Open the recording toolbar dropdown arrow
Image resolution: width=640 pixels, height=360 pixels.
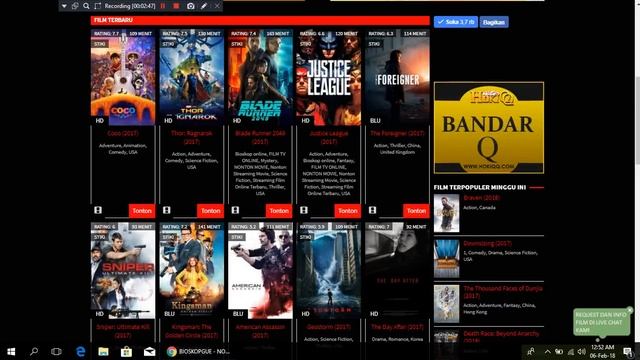[x=64, y=6]
